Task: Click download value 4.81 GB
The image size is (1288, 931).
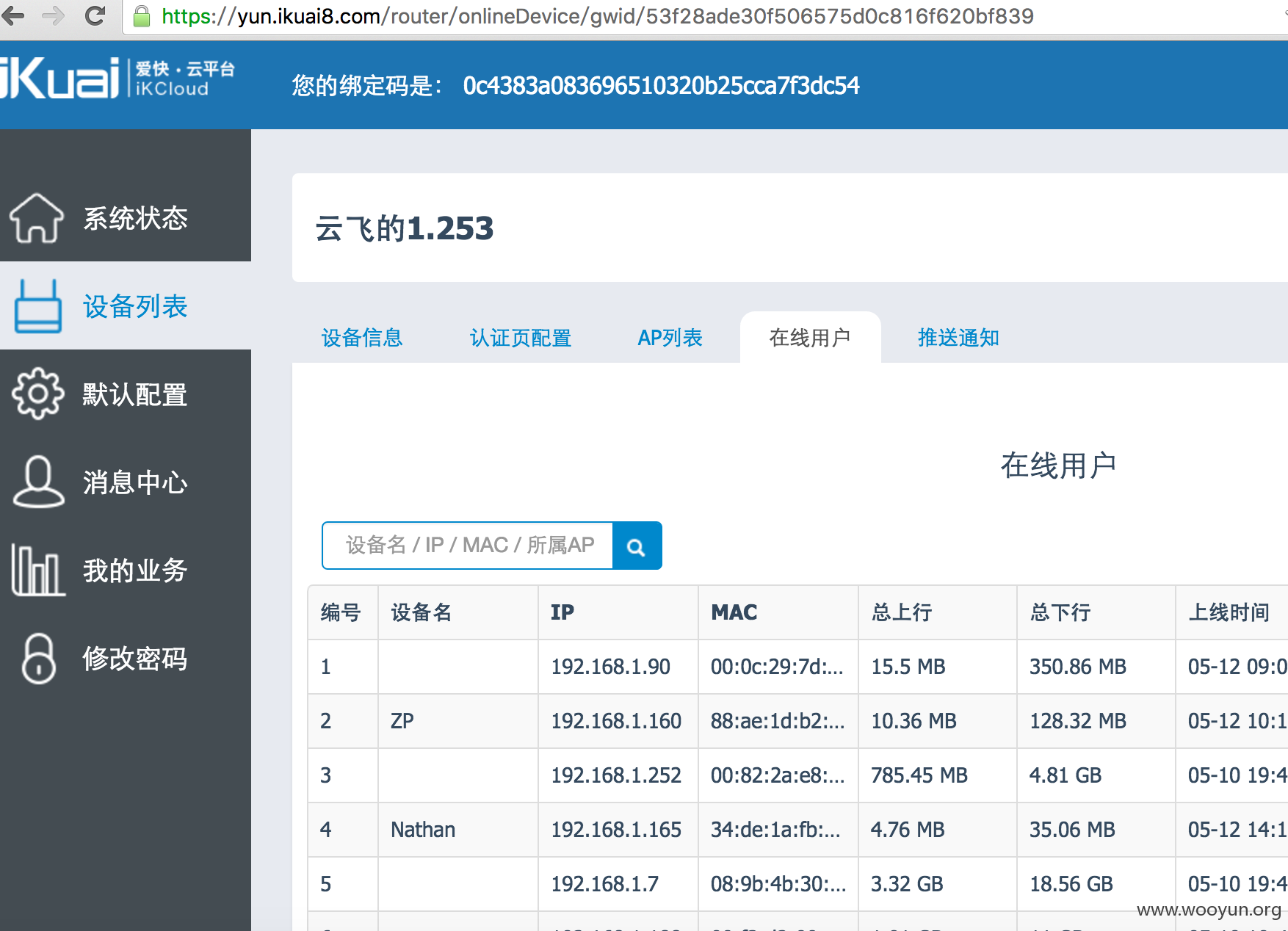Action: 1066,775
